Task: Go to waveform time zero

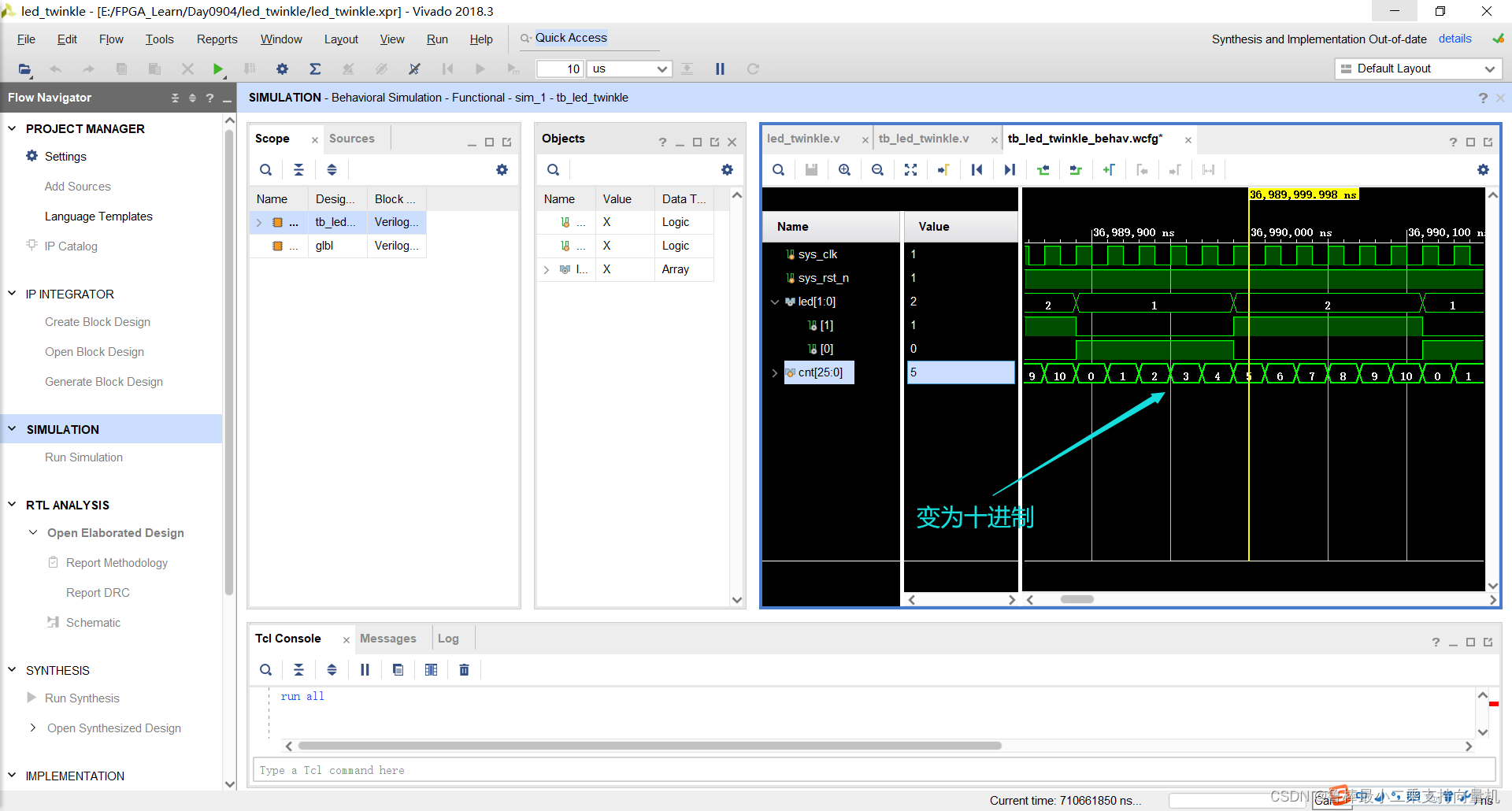Action: pos(977,170)
